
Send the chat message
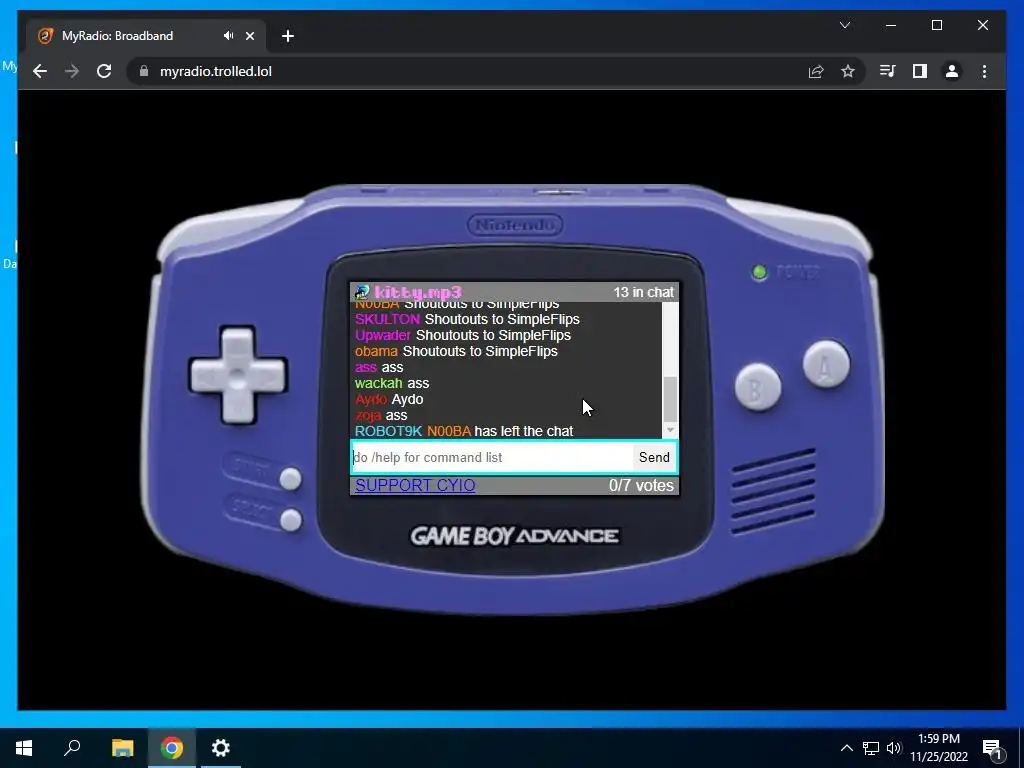click(x=654, y=457)
